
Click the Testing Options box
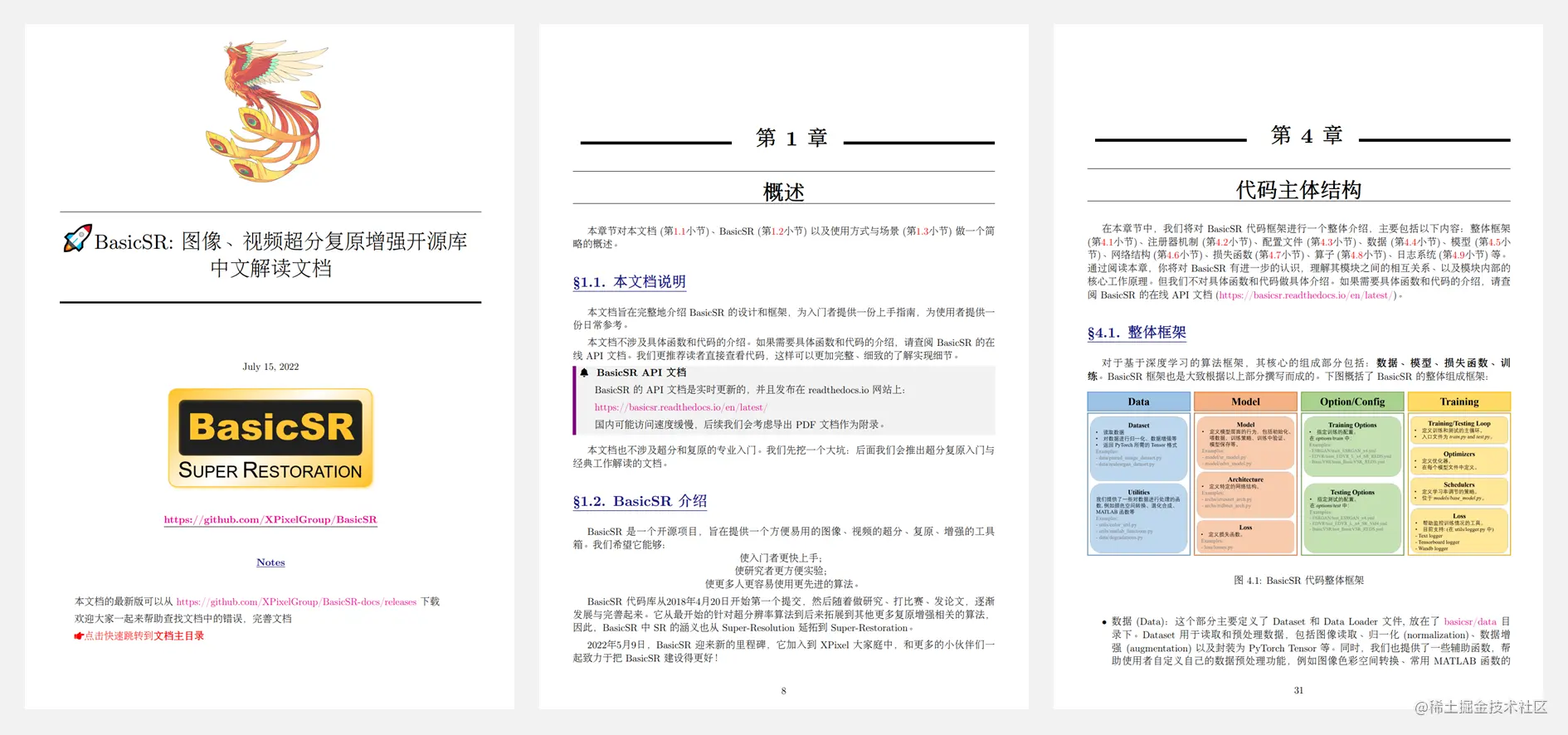pyautogui.click(x=1352, y=517)
